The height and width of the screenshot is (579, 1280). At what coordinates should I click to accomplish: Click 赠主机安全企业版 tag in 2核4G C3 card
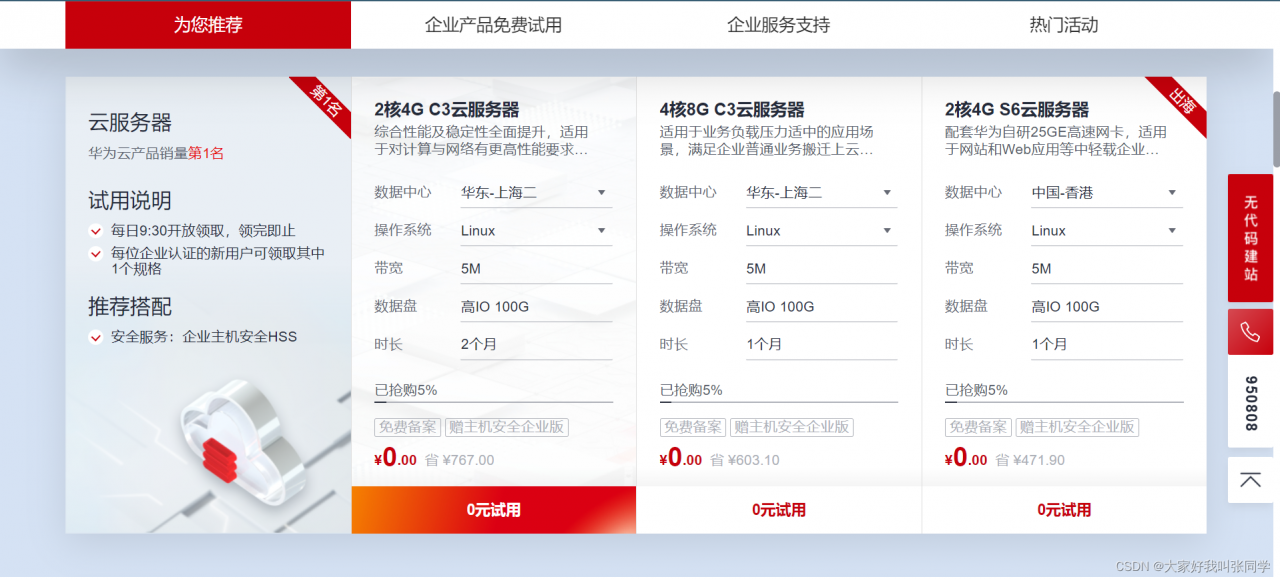(507, 427)
